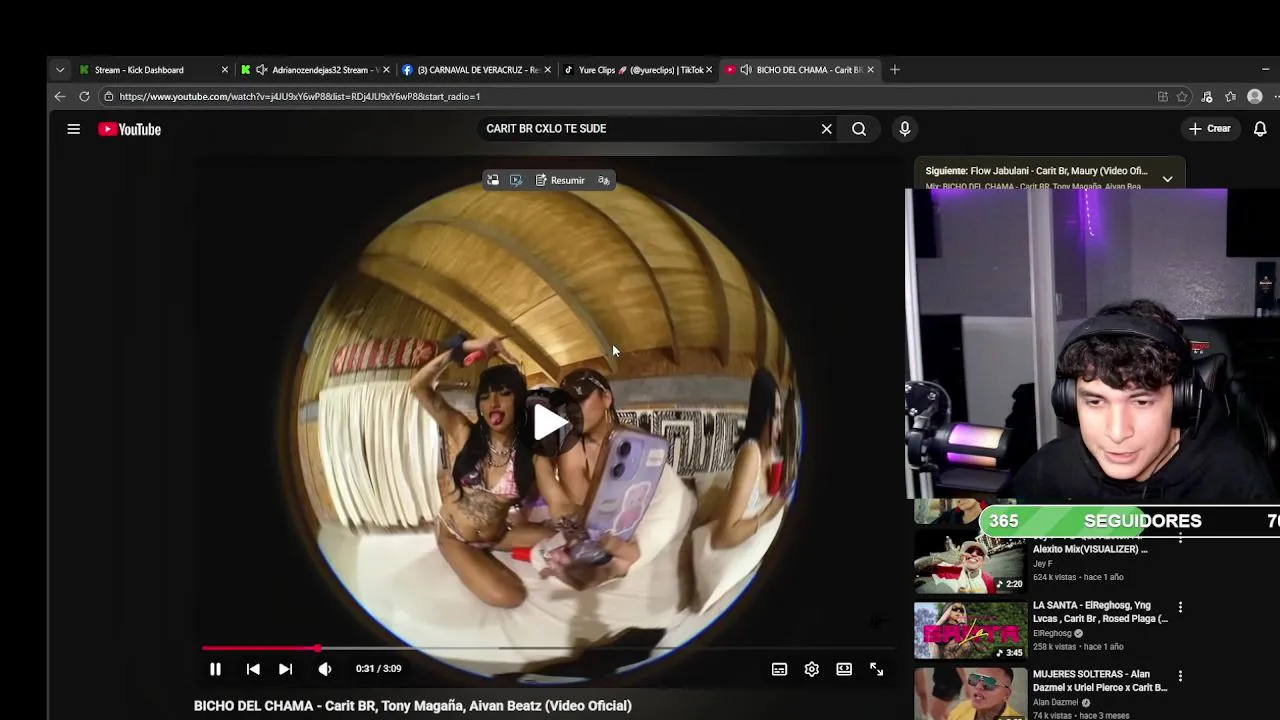The height and width of the screenshot is (720, 1280).
Task: Mute the video volume speaker
Action: pos(325,669)
